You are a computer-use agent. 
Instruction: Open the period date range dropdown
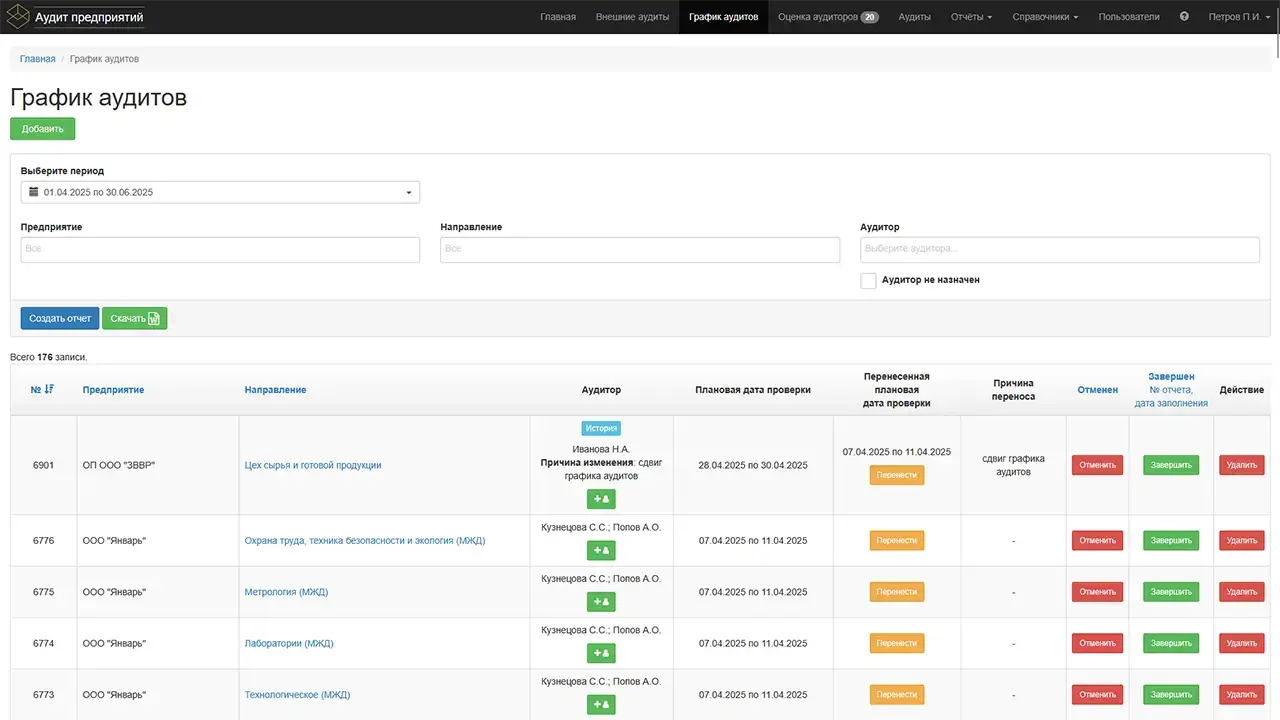coord(220,192)
